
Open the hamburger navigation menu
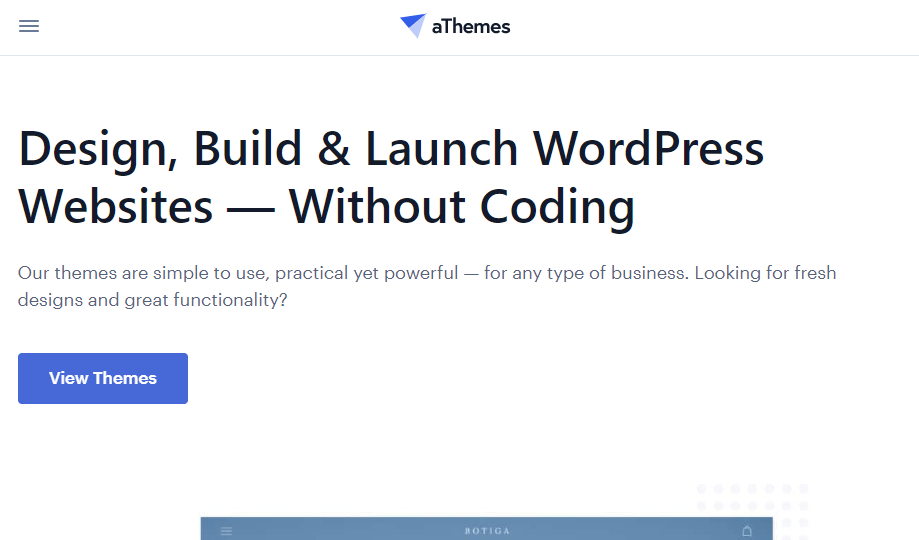29,26
